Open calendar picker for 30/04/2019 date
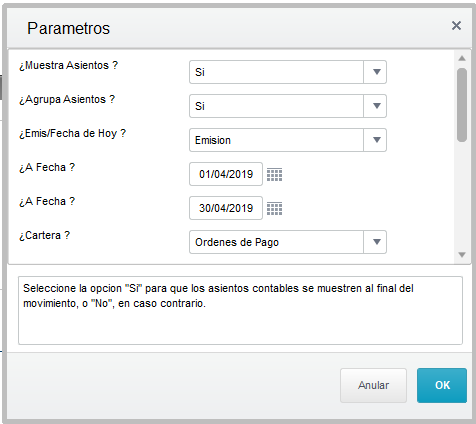The width and height of the screenshot is (476, 424). pos(274,208)
